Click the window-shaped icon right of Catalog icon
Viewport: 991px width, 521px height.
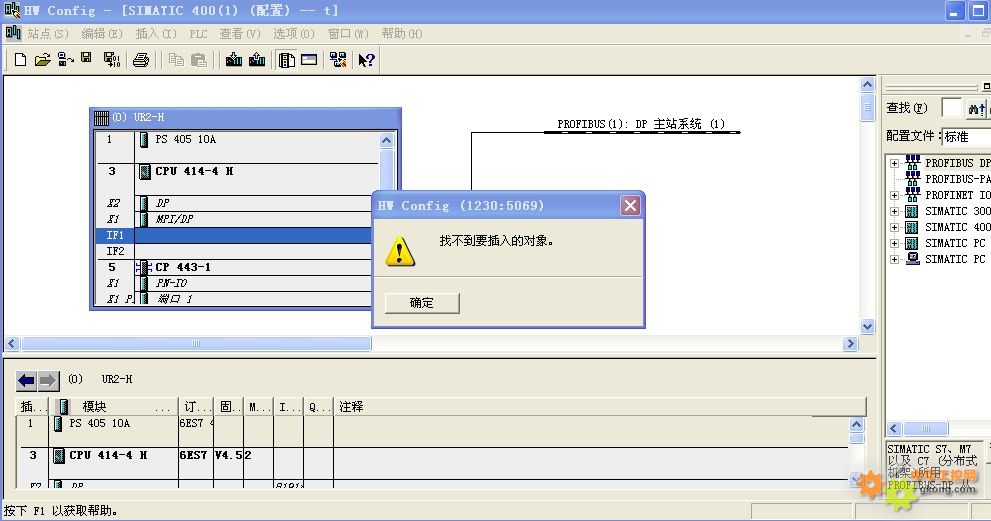(x=309, y=60)
